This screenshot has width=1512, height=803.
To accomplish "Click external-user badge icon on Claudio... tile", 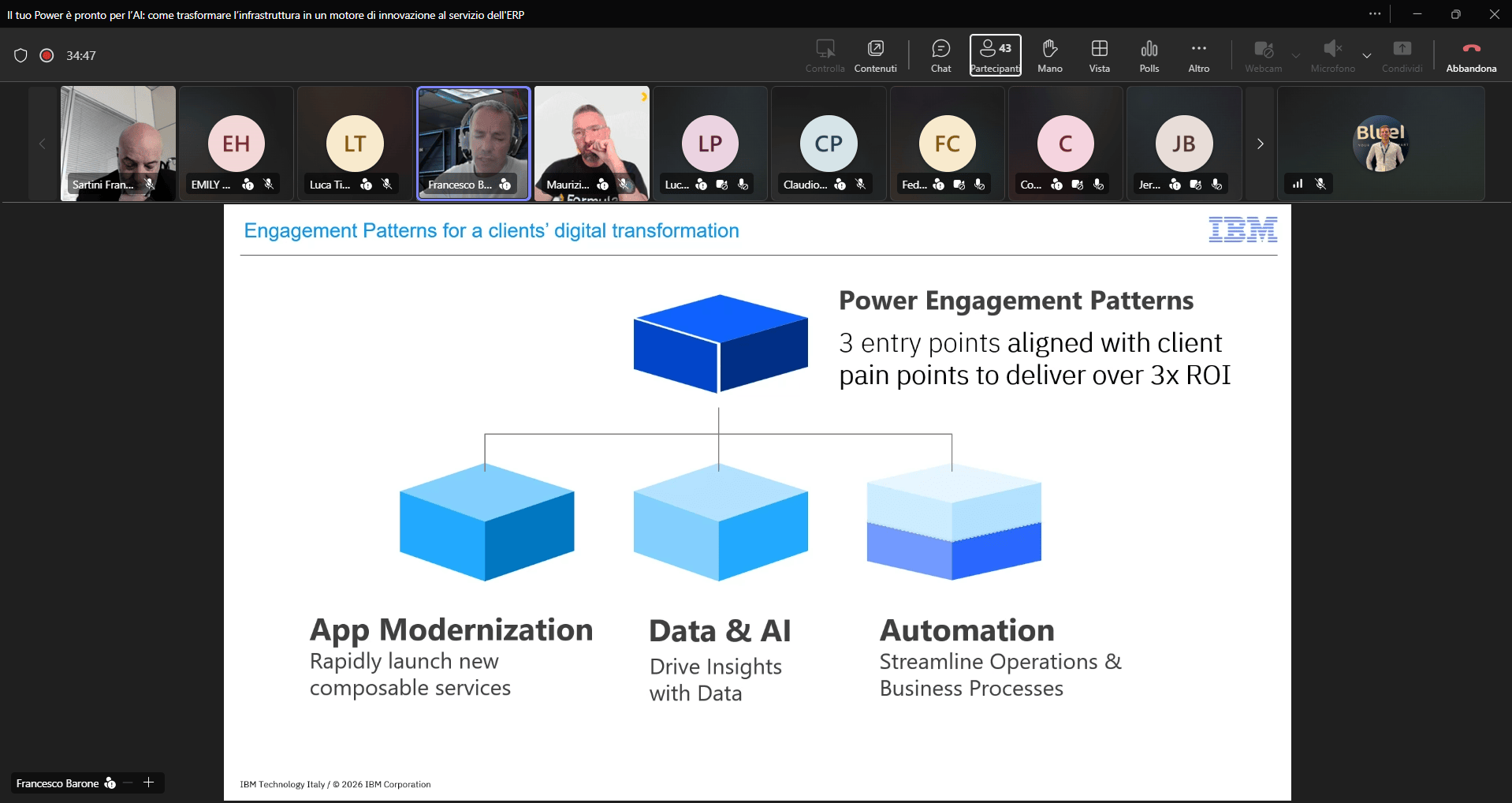I will 840,185.
